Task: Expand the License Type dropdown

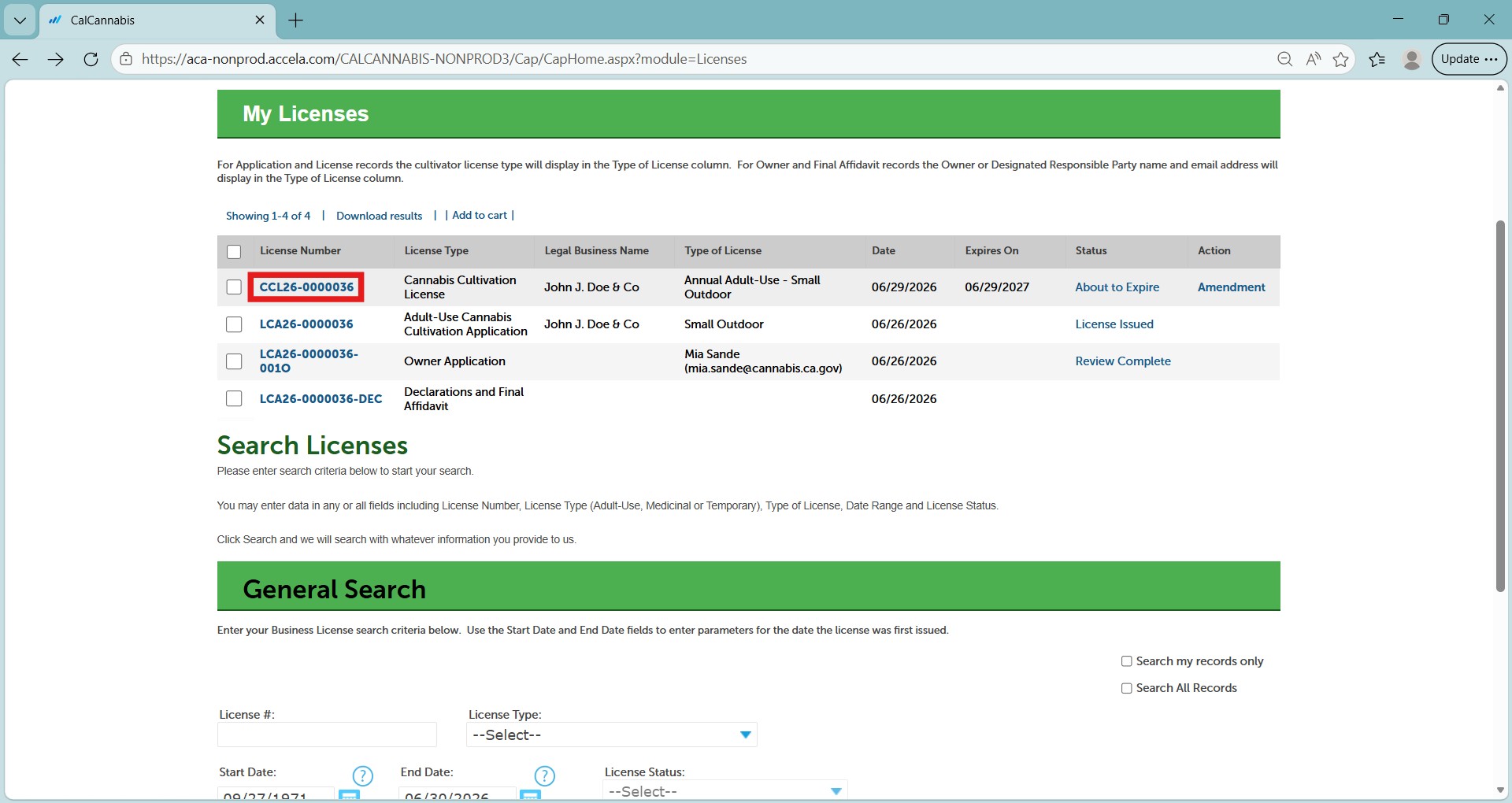Action: pos(612,735)
